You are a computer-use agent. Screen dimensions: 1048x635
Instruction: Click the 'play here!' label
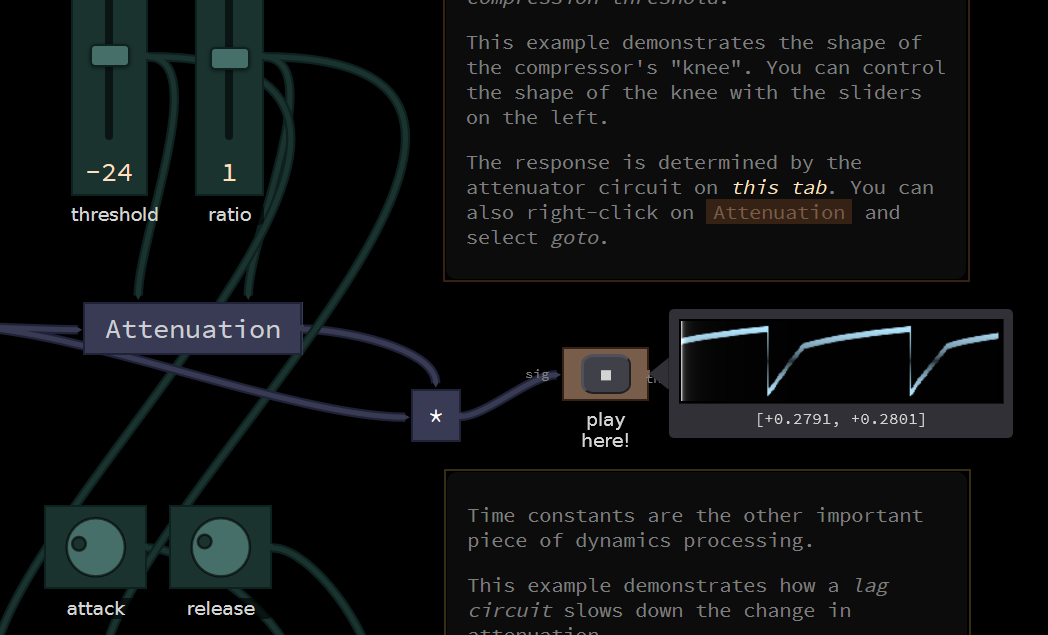point(606,430)
